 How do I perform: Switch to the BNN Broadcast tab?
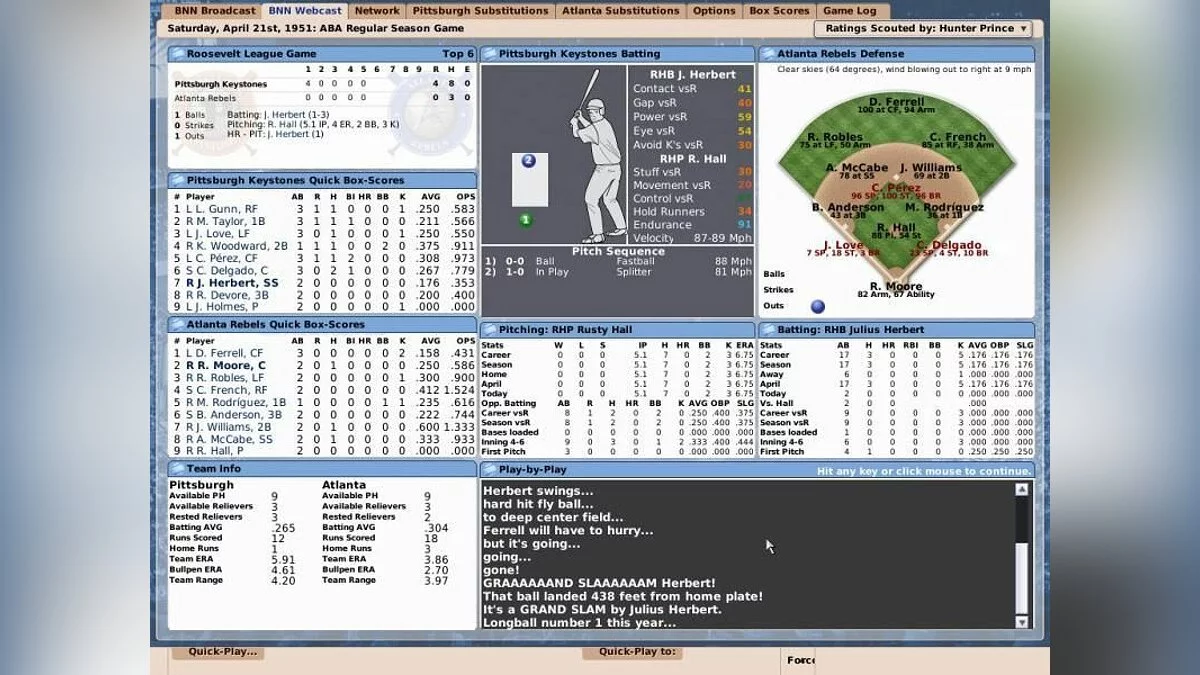(x=214, y=11)
